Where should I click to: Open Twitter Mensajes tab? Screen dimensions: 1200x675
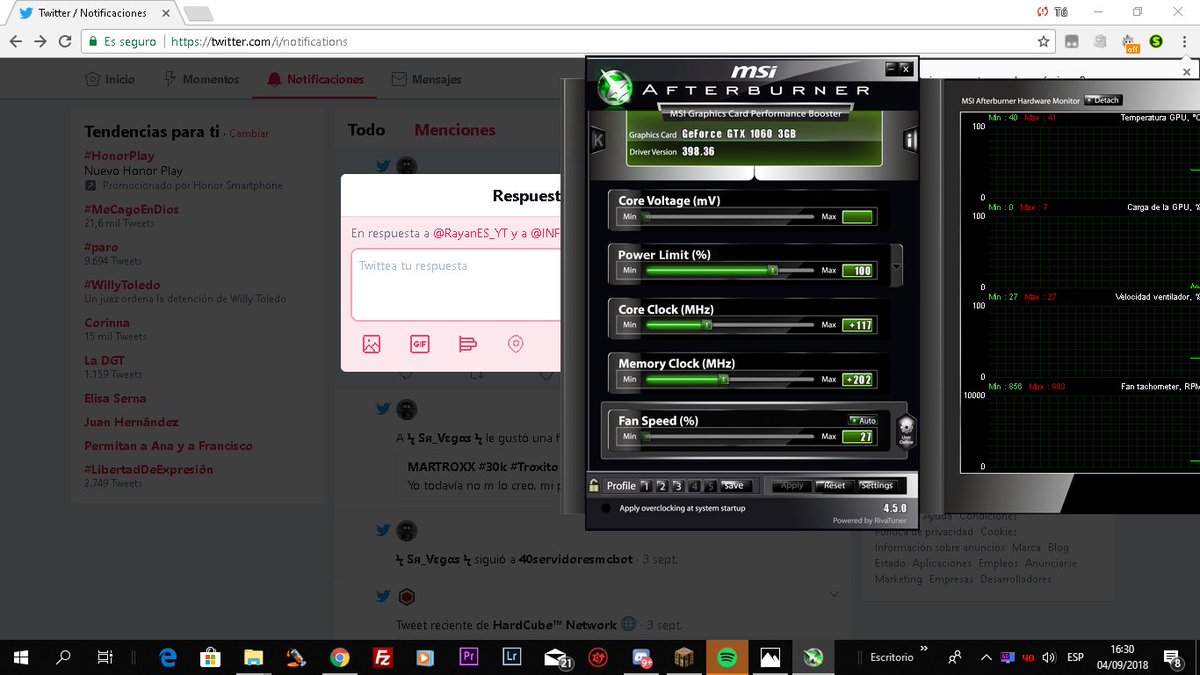(x=427, y=79)
